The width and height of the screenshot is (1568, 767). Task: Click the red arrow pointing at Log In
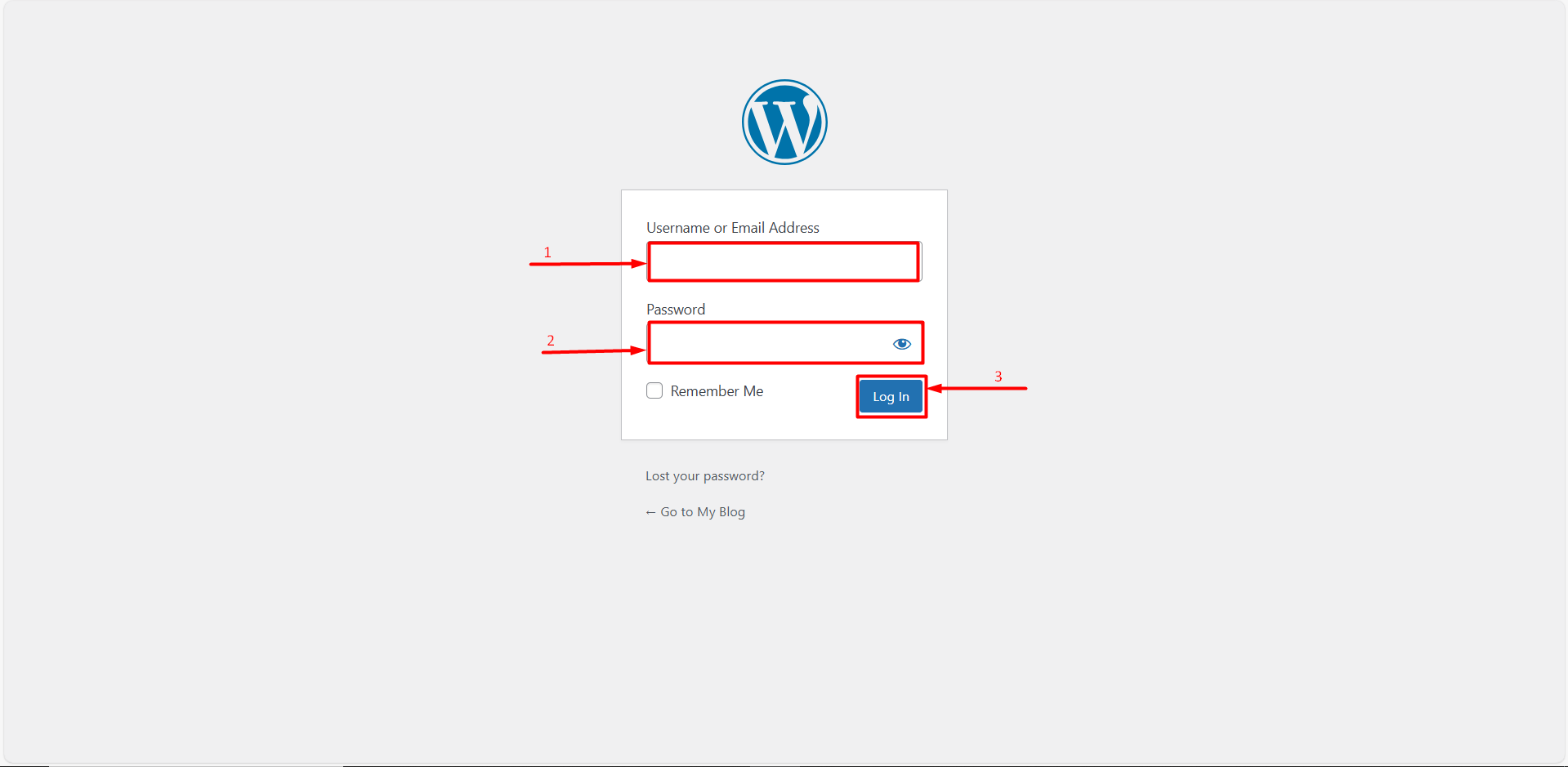point(977,388)
